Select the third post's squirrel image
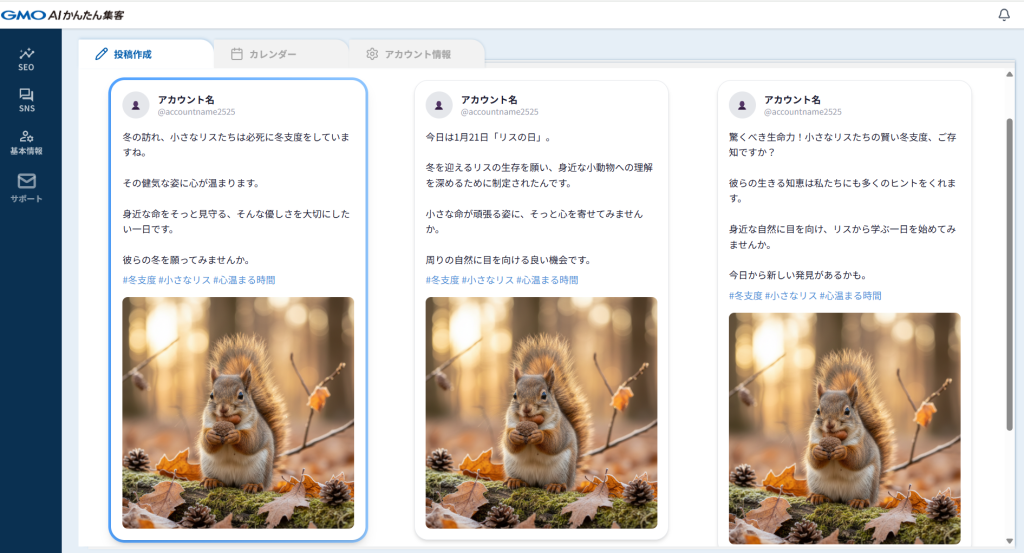The width and height of the screenshot is (1024, 553). point(844,428)
